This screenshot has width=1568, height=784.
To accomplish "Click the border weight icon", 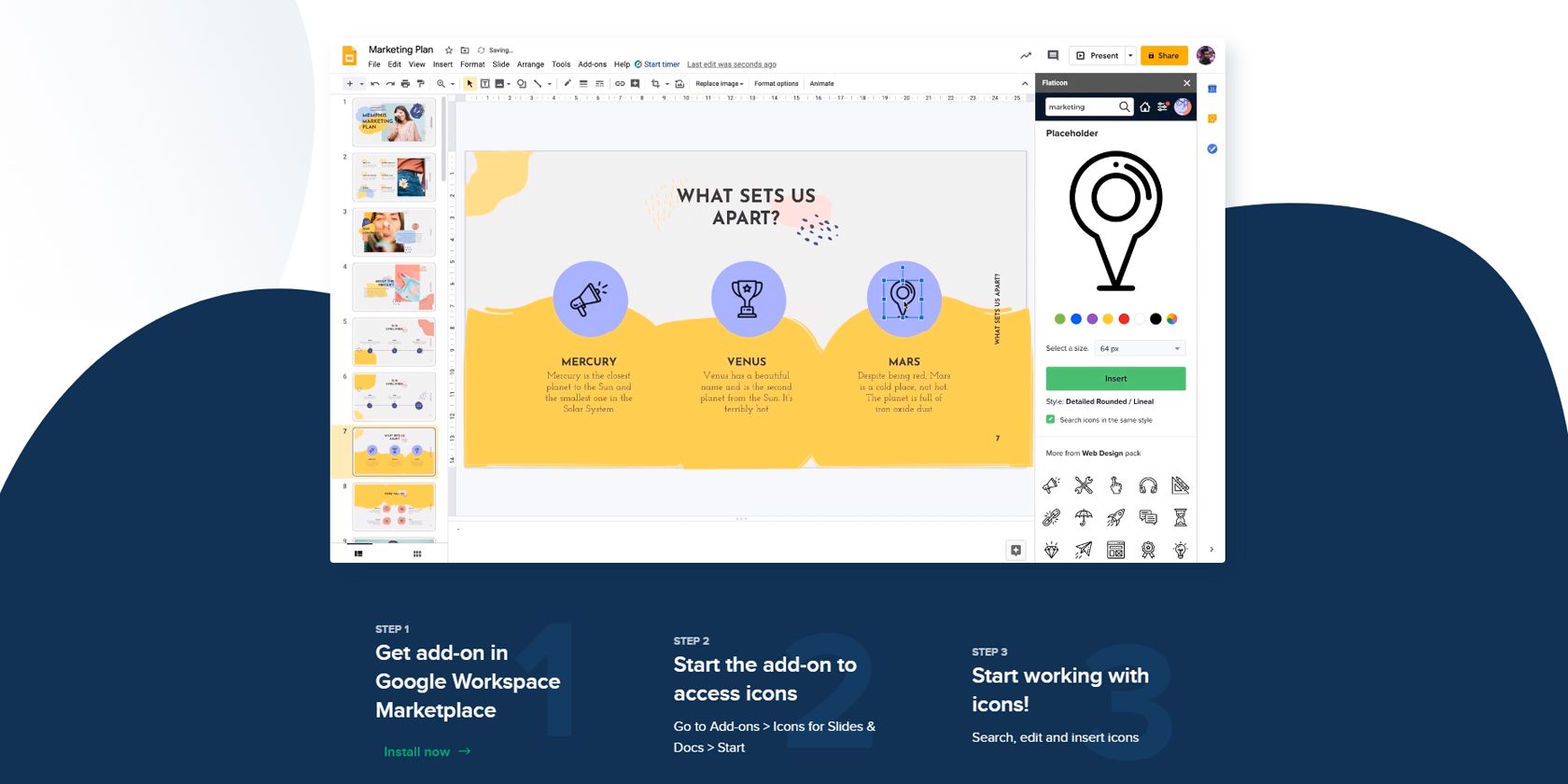I will click(583, 84).
